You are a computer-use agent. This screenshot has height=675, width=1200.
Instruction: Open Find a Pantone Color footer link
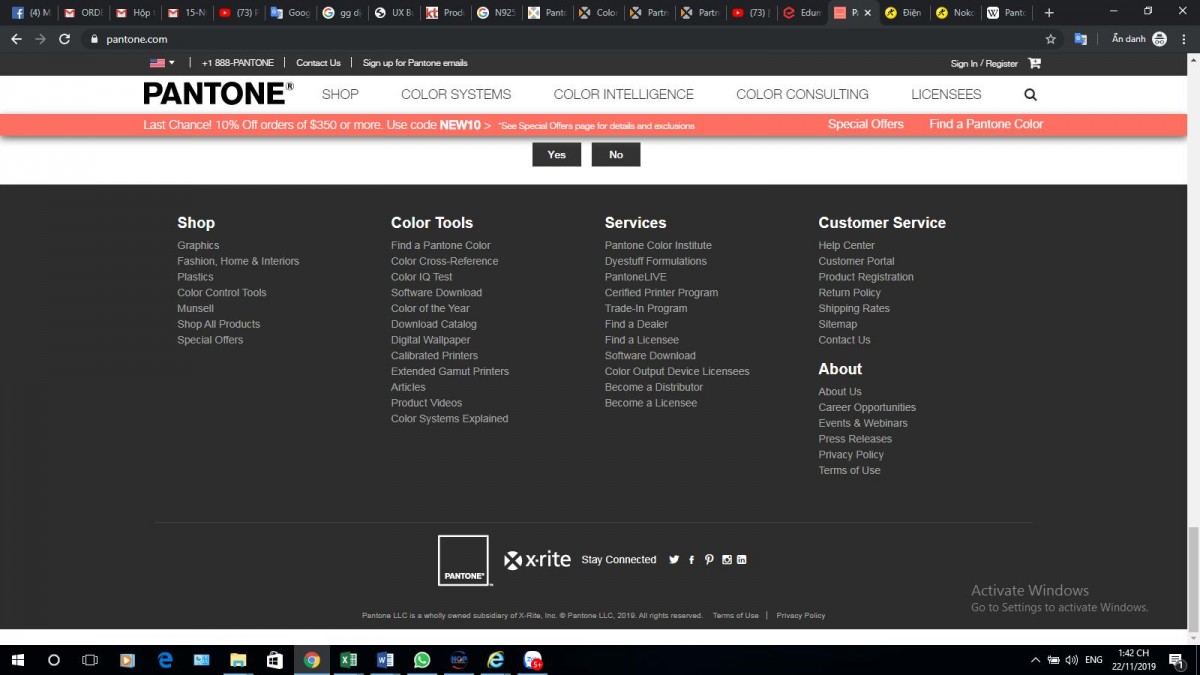point(440,245)
